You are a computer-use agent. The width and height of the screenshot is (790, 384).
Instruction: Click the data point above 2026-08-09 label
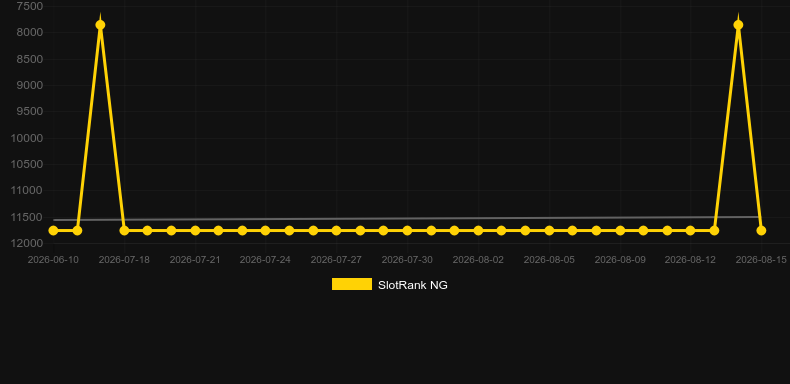coord(620,230)
